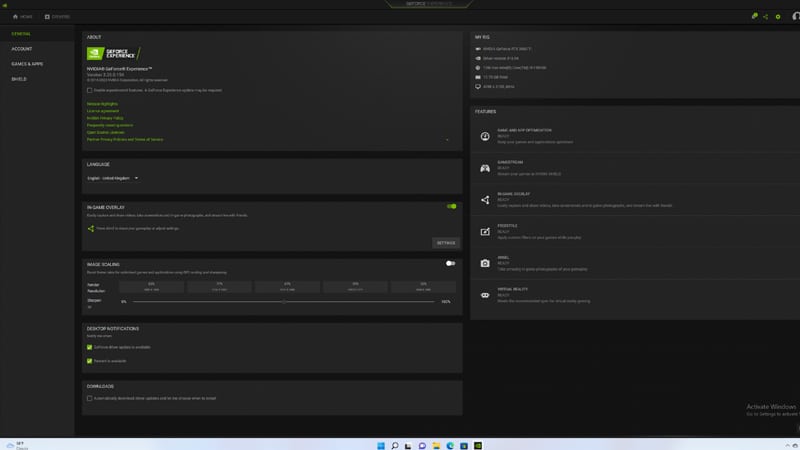Click the Virtual Reality headset icon
Image resolution: width=800 pixels, height=450 pixels.
coord(485,294)
